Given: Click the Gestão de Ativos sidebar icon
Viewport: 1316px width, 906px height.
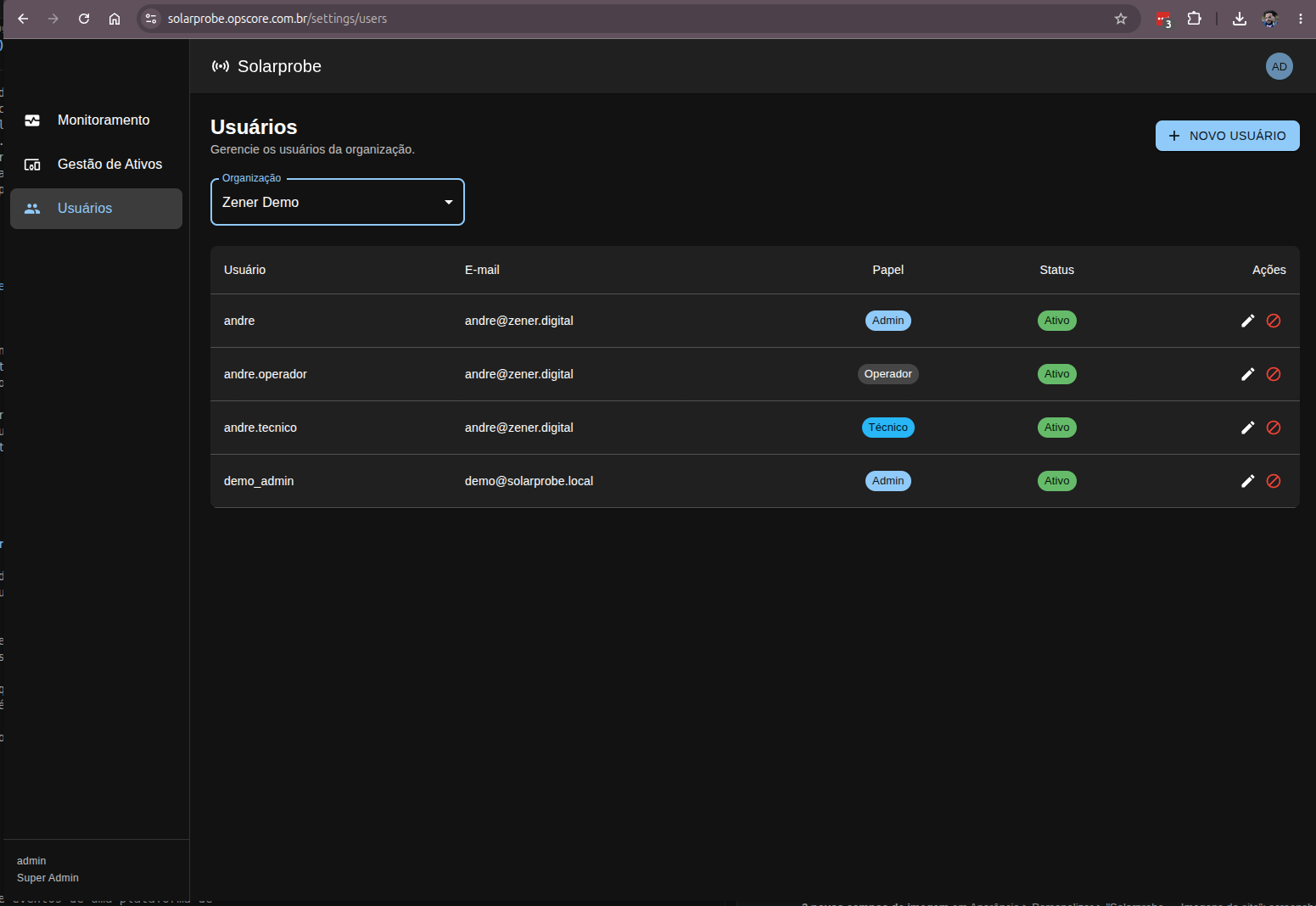Looking at the screenshot, I should coord(32,165).
